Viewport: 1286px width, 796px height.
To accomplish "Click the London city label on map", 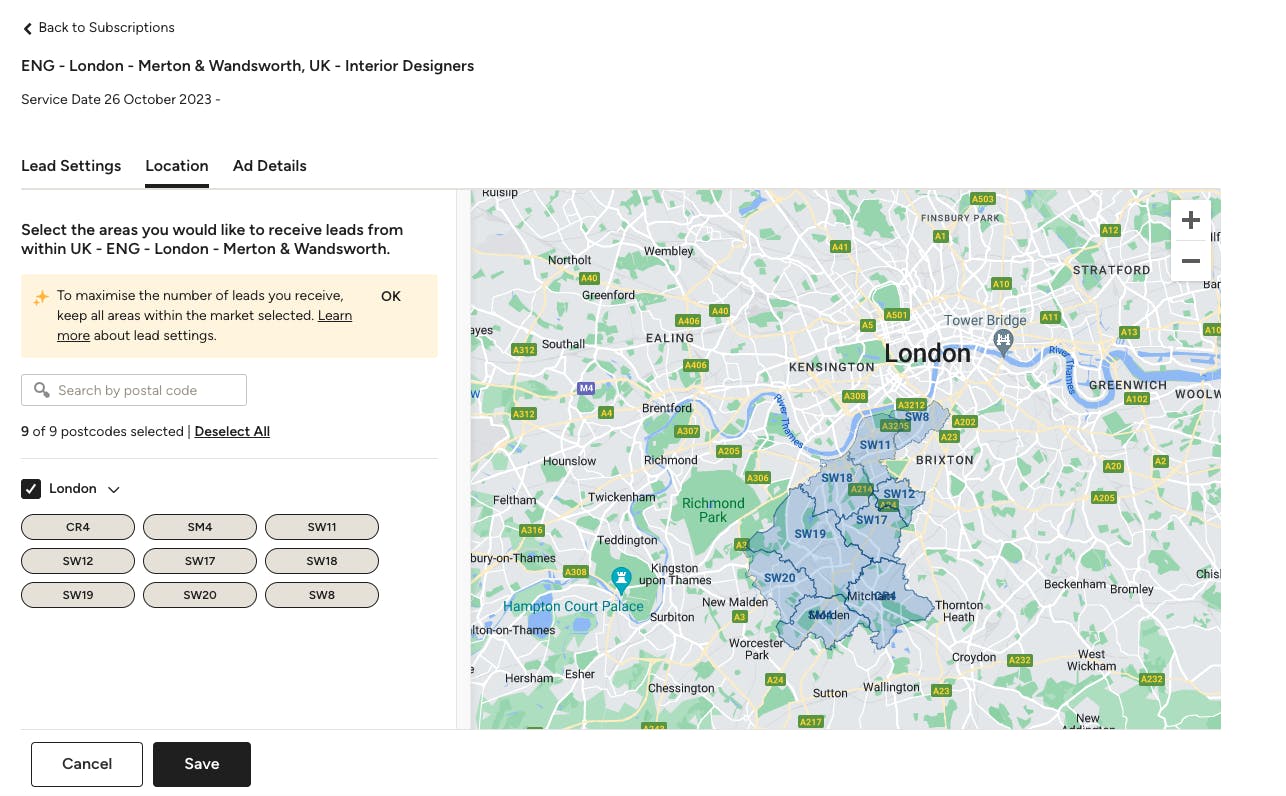I will pos(928,353).
